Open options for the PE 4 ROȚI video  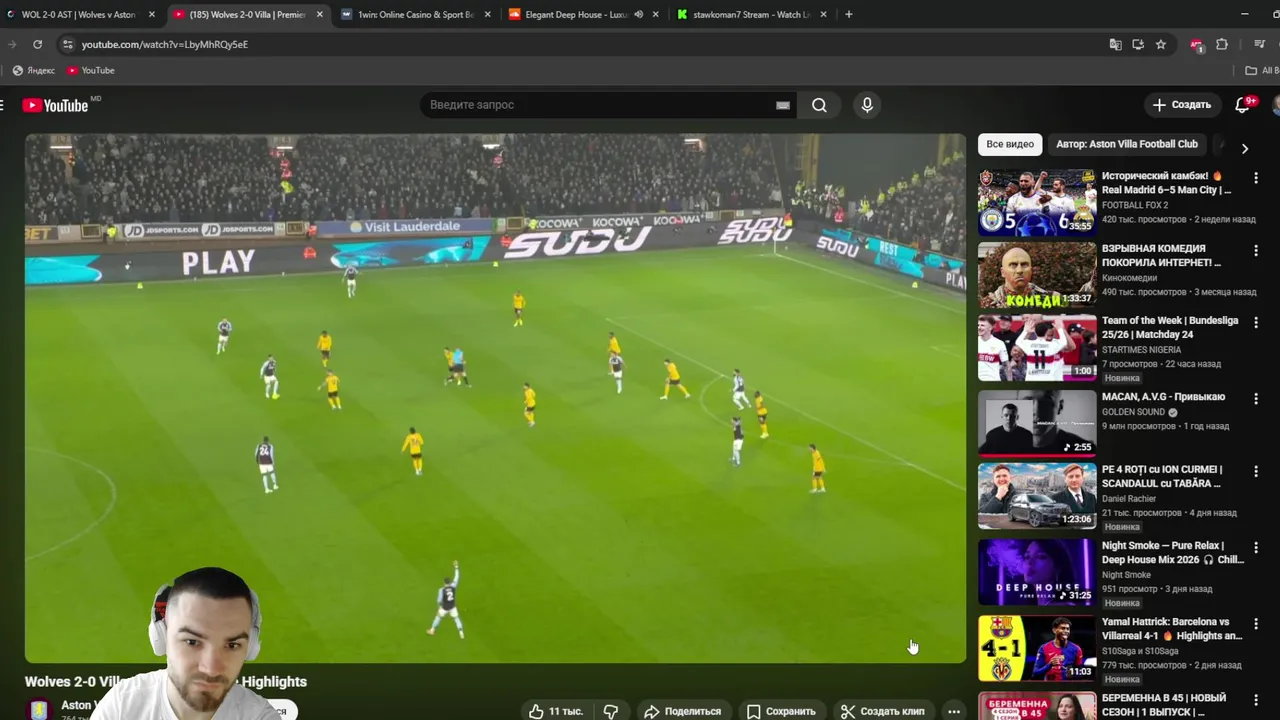1256,471
